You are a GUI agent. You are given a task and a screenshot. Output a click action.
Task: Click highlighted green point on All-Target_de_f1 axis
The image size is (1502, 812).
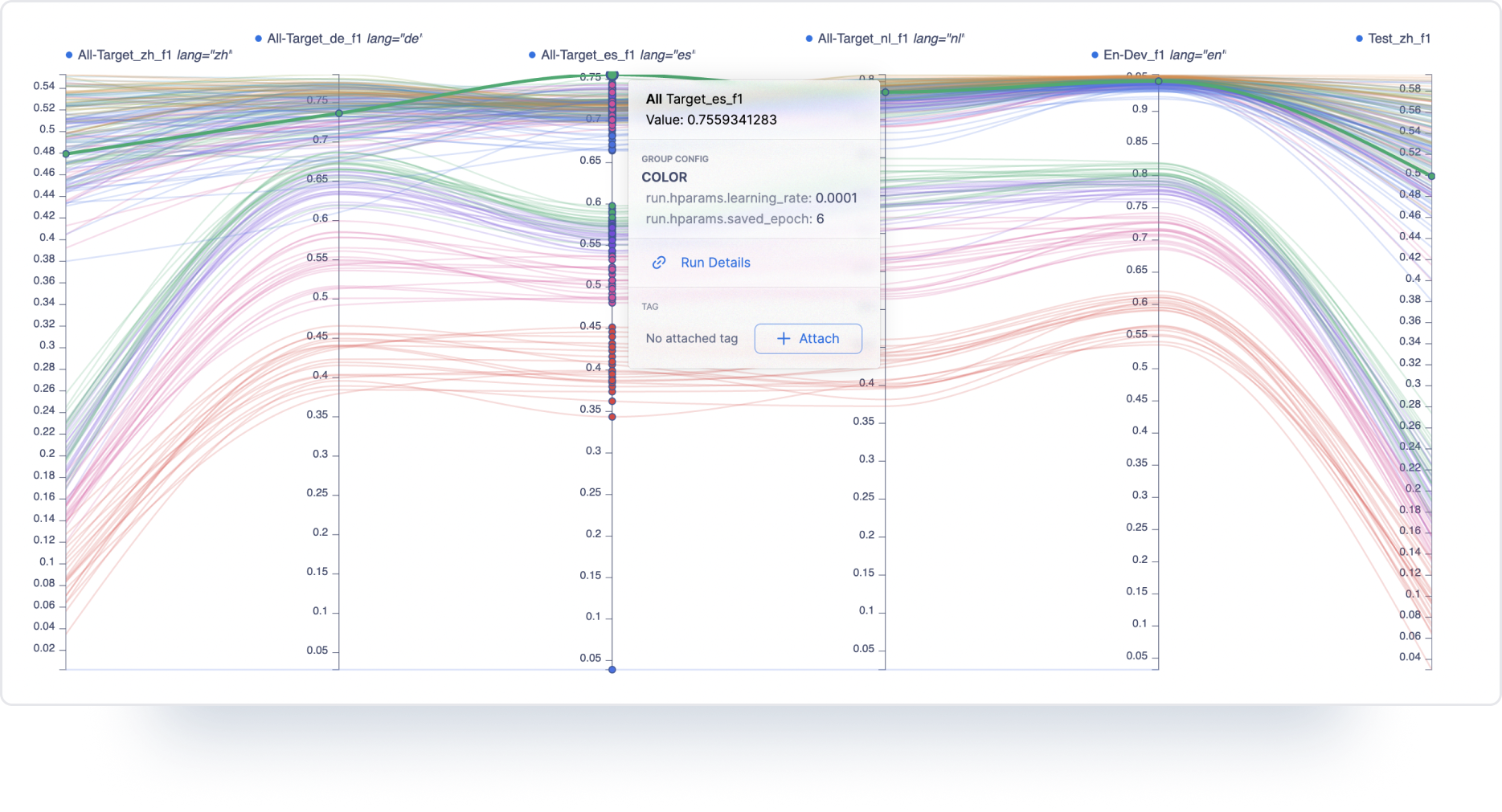(x=339, y=113)
